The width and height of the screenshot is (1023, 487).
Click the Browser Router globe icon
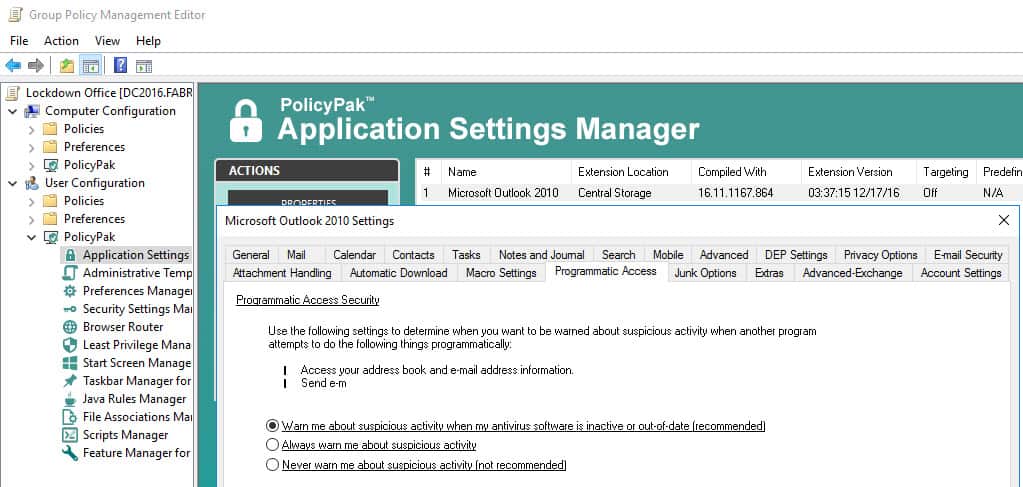pyautogui.click(x=70, y=326)
